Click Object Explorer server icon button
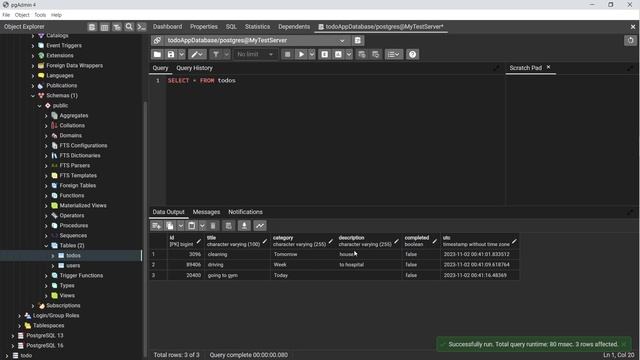The width and height of the screenshot is (640, 360). coord(92,27)
